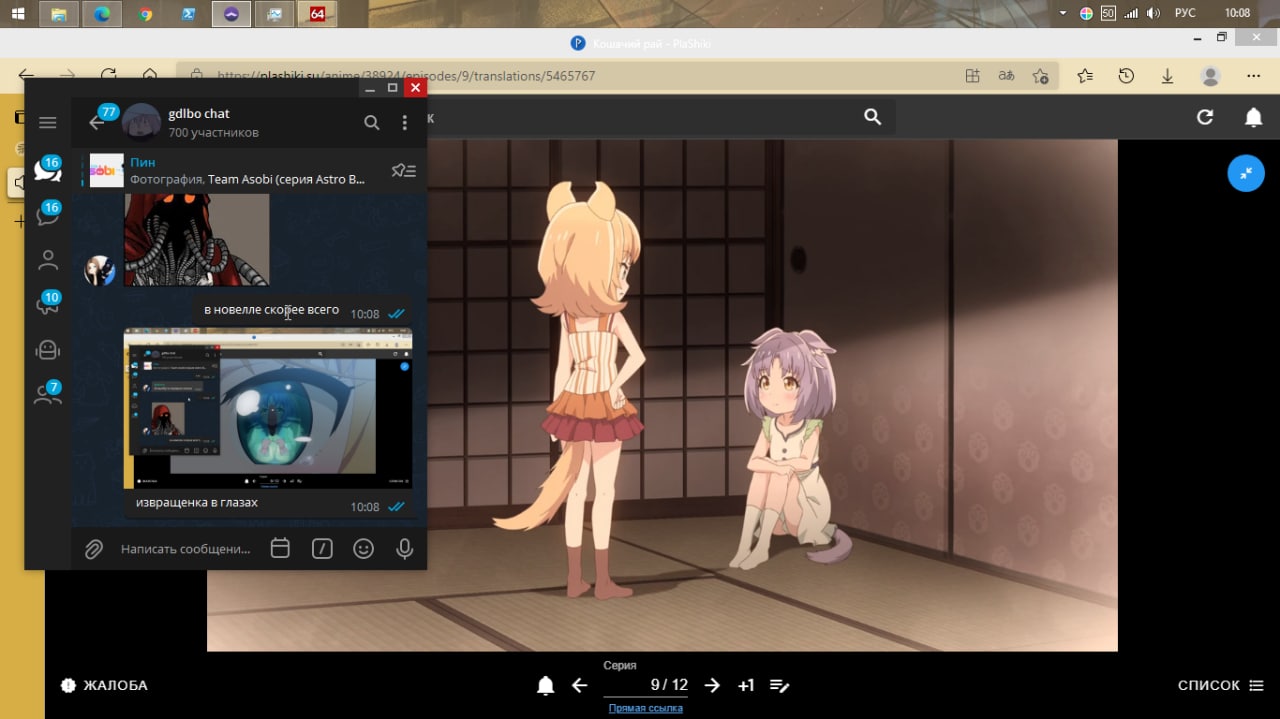The height and width of the screenshot is (719, 1280).
Task: Switch to Chrome in taskbar
Action: pyautogui.click(x=146, y=14)
